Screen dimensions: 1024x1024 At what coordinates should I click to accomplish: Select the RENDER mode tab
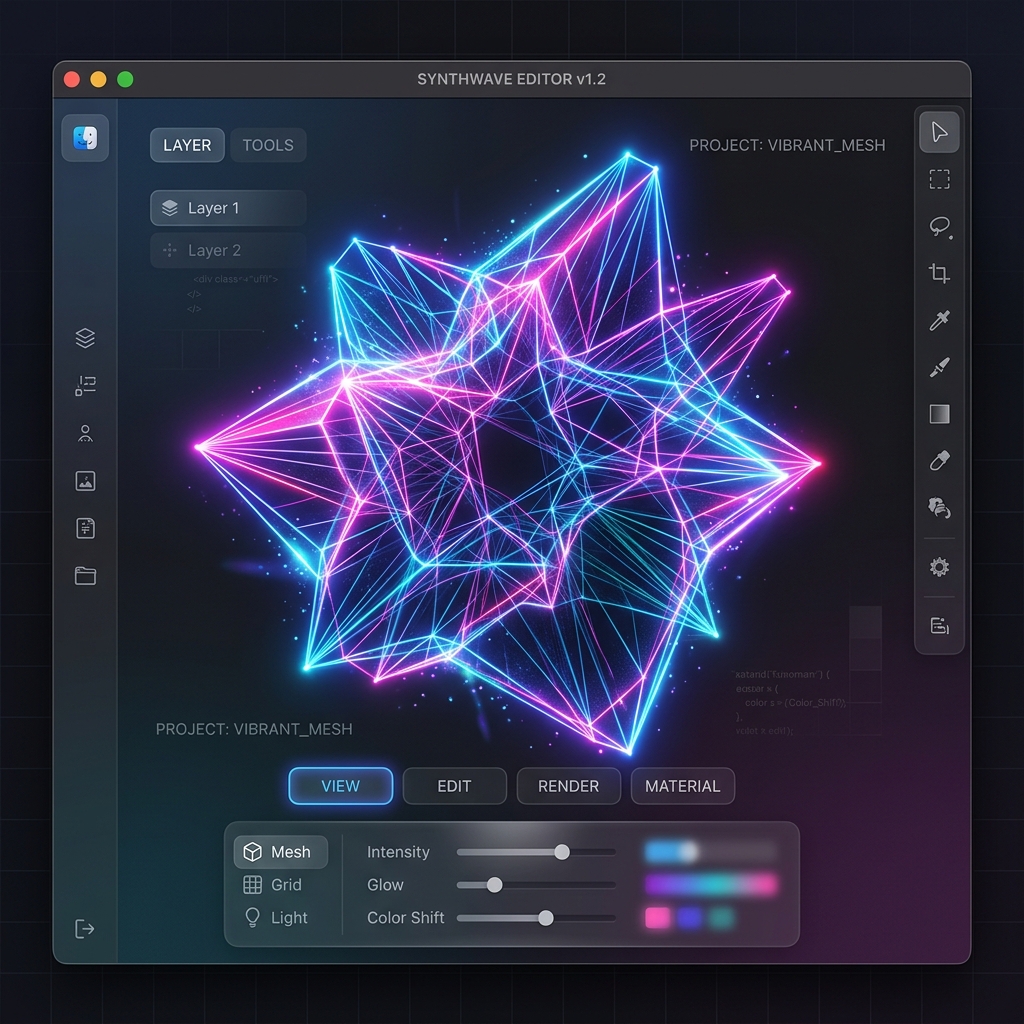[568, 786]
